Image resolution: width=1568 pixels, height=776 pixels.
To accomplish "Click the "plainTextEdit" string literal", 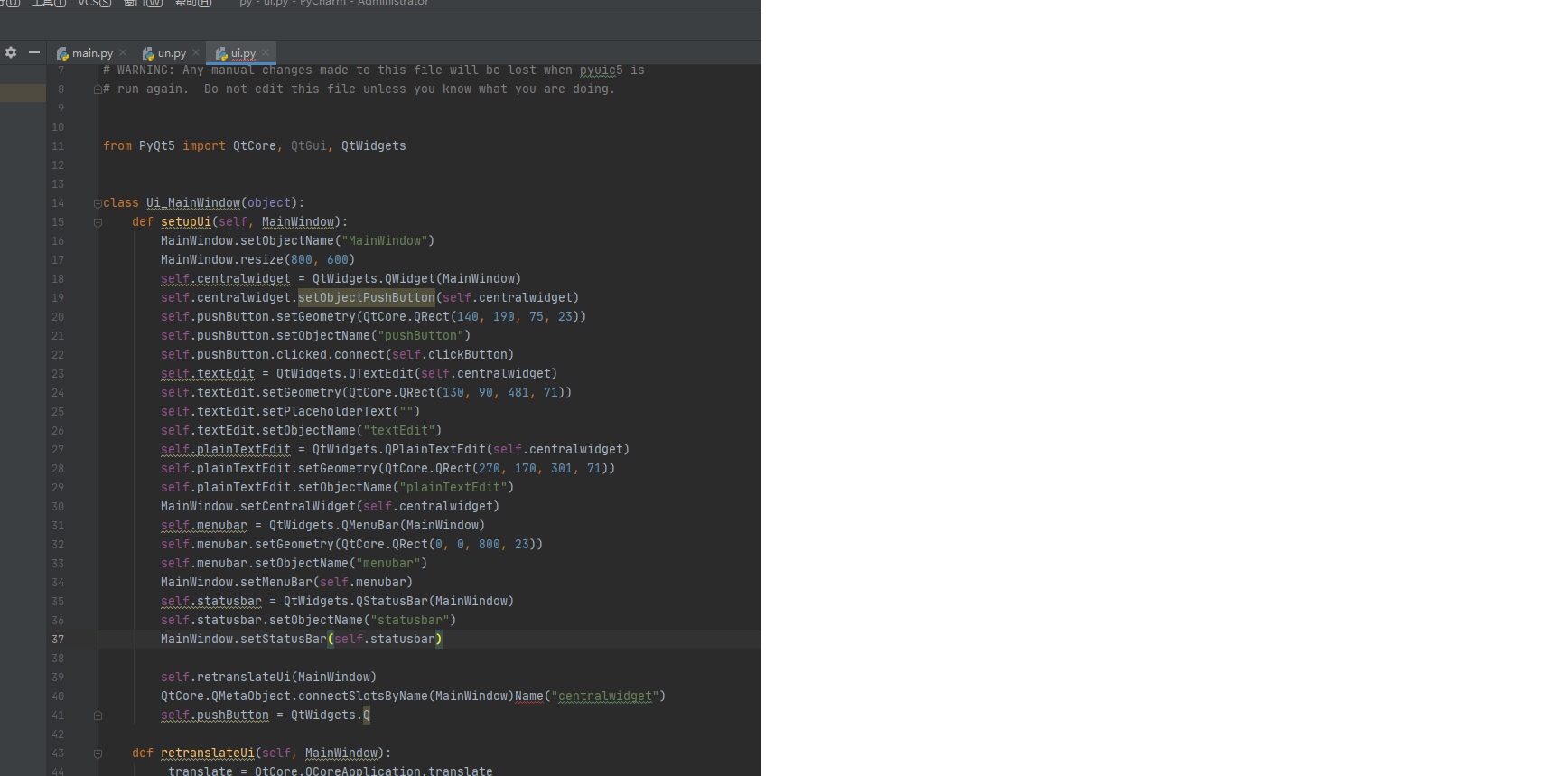I will [x=453, y=488].
